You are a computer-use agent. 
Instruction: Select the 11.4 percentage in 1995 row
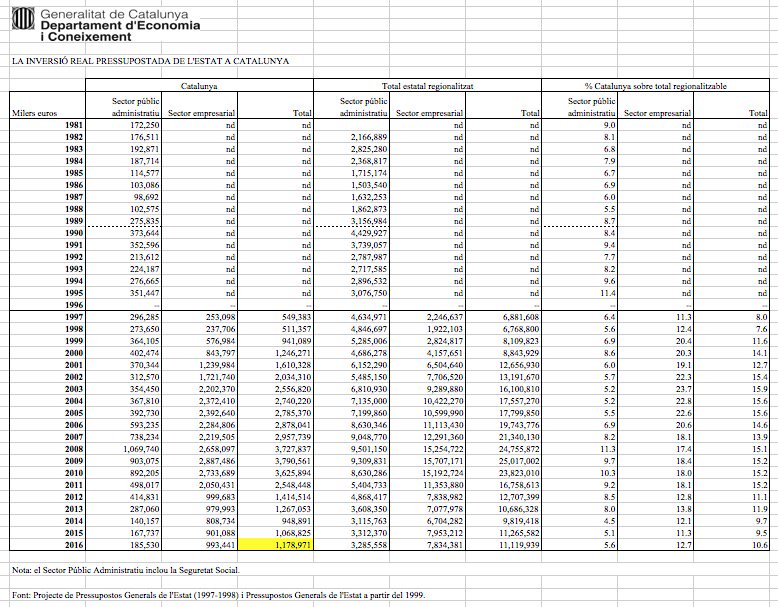click(608, 293)
